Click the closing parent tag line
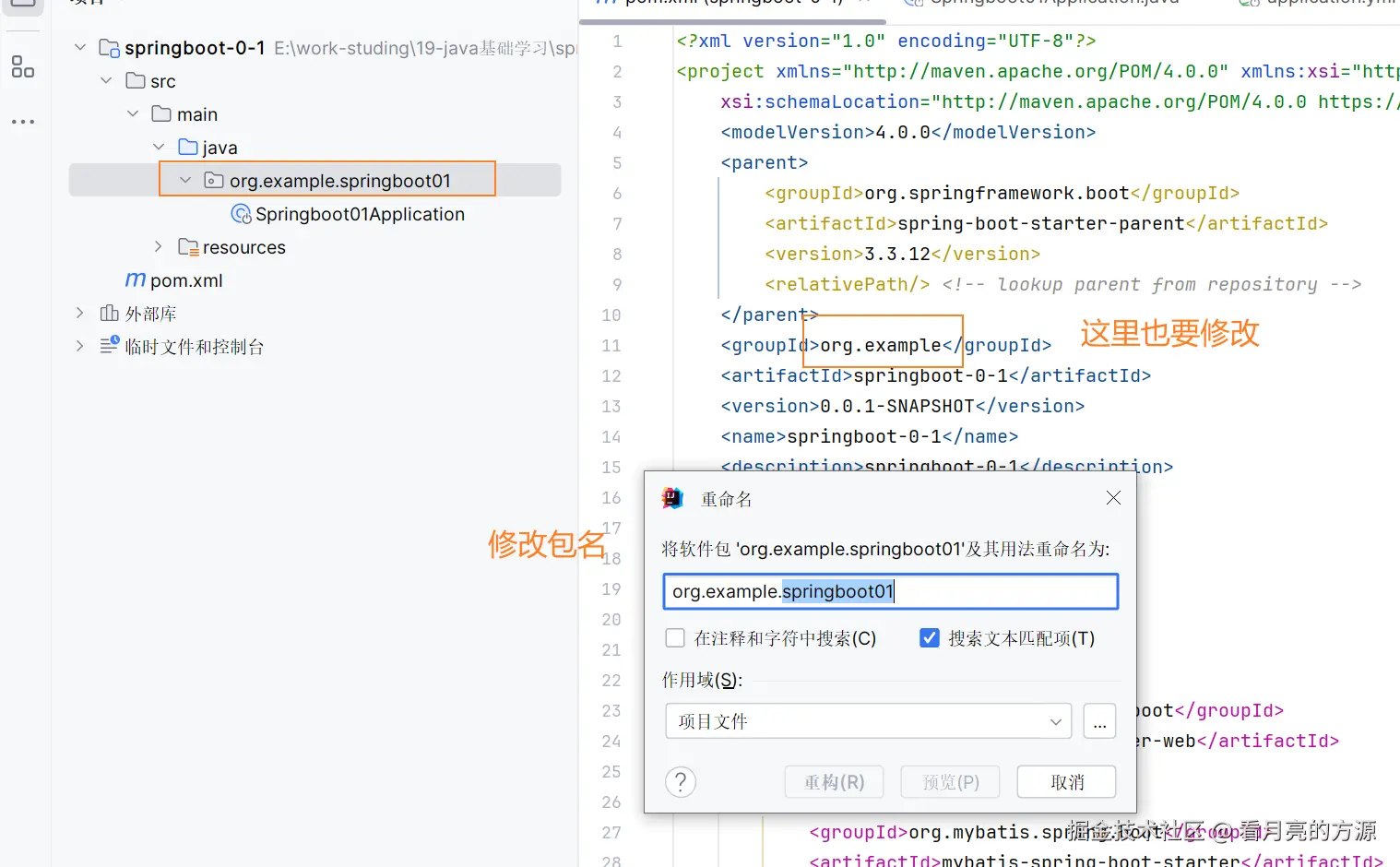 click(769, 315)
